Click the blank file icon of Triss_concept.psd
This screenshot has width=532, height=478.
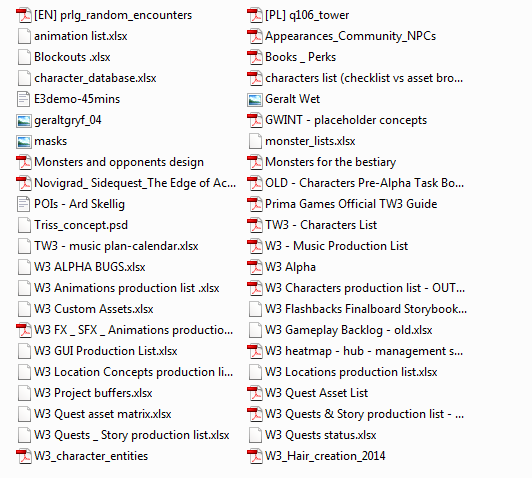coord(24,225)
